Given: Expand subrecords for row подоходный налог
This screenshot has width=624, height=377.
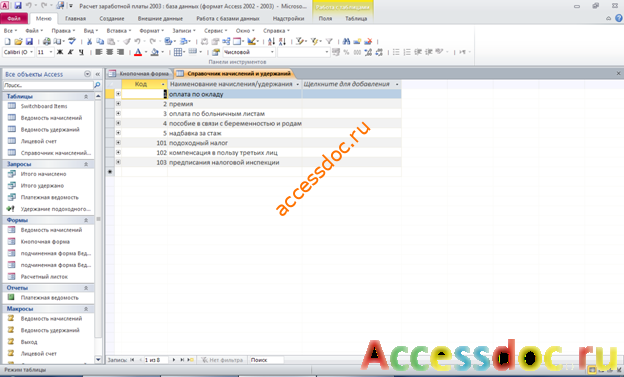Looking at the screenshot, I should coord(118,143).
